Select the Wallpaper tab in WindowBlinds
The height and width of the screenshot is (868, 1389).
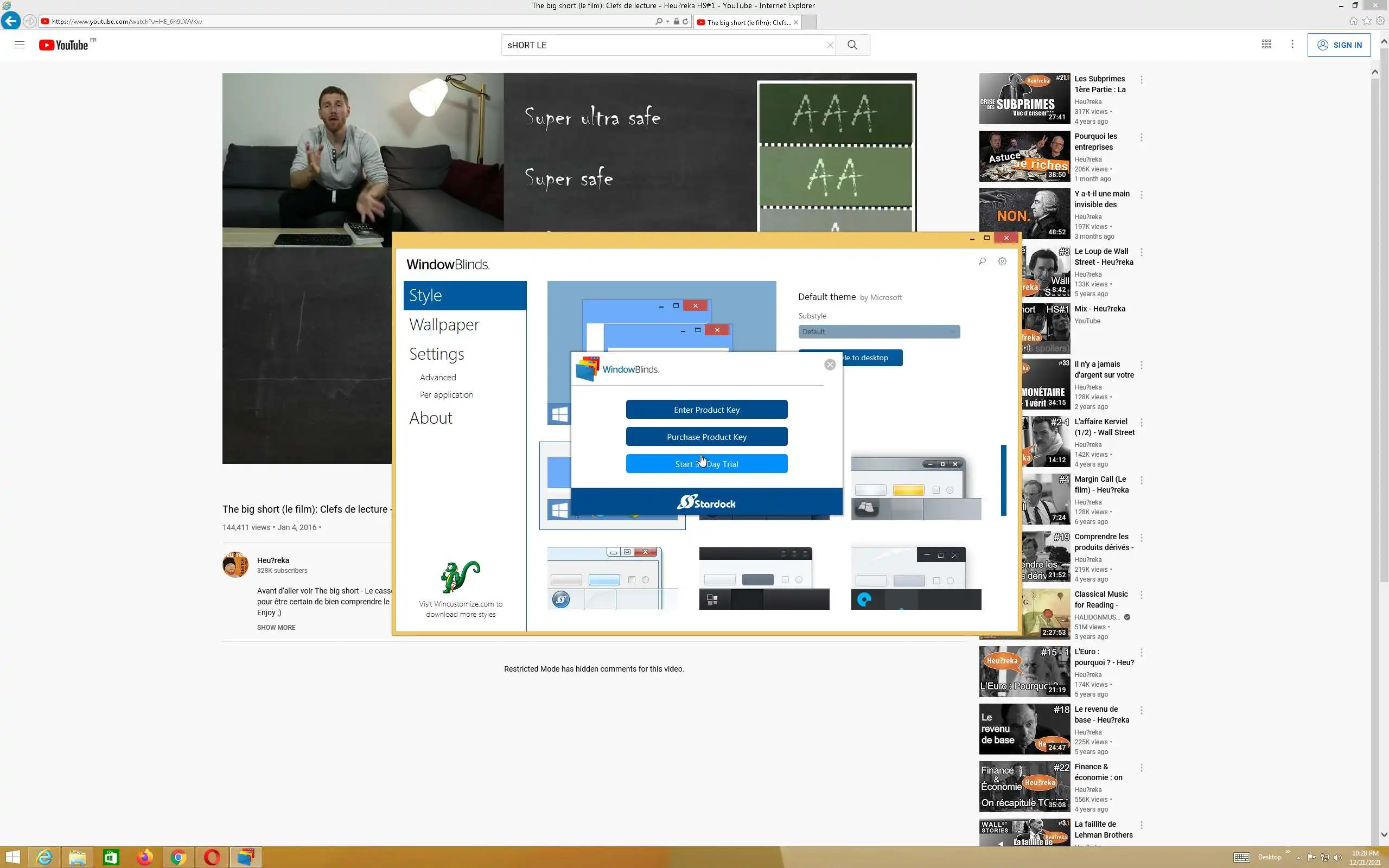click(444, 325)
